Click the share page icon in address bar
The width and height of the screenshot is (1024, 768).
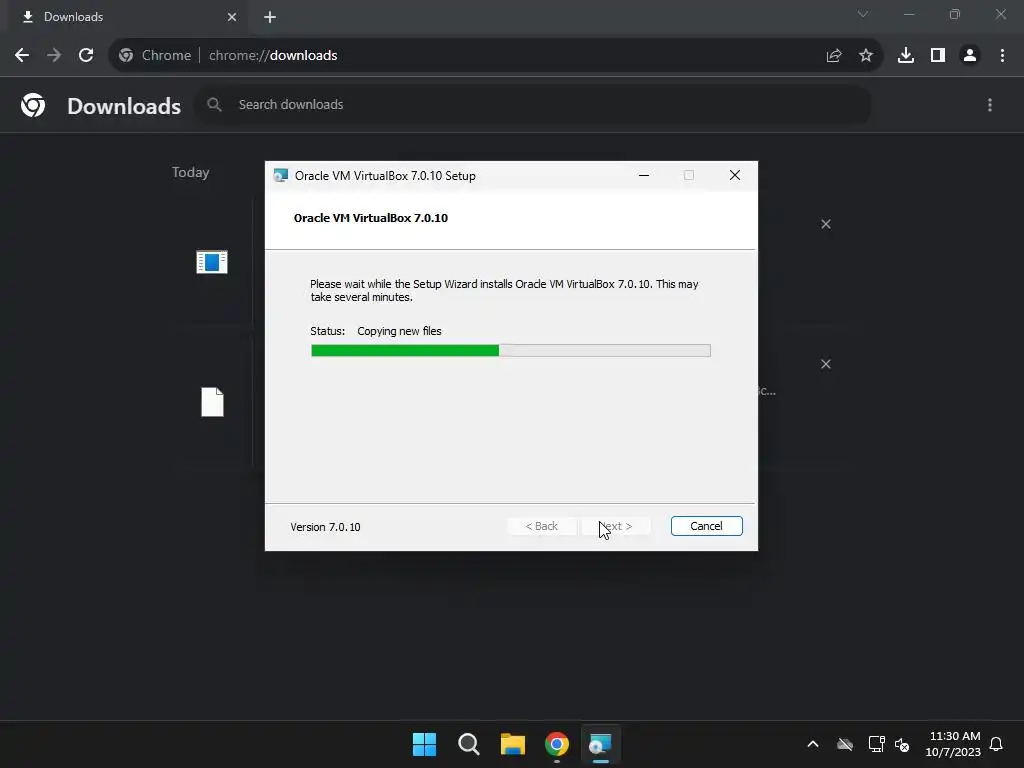click(x=834, y=56)
